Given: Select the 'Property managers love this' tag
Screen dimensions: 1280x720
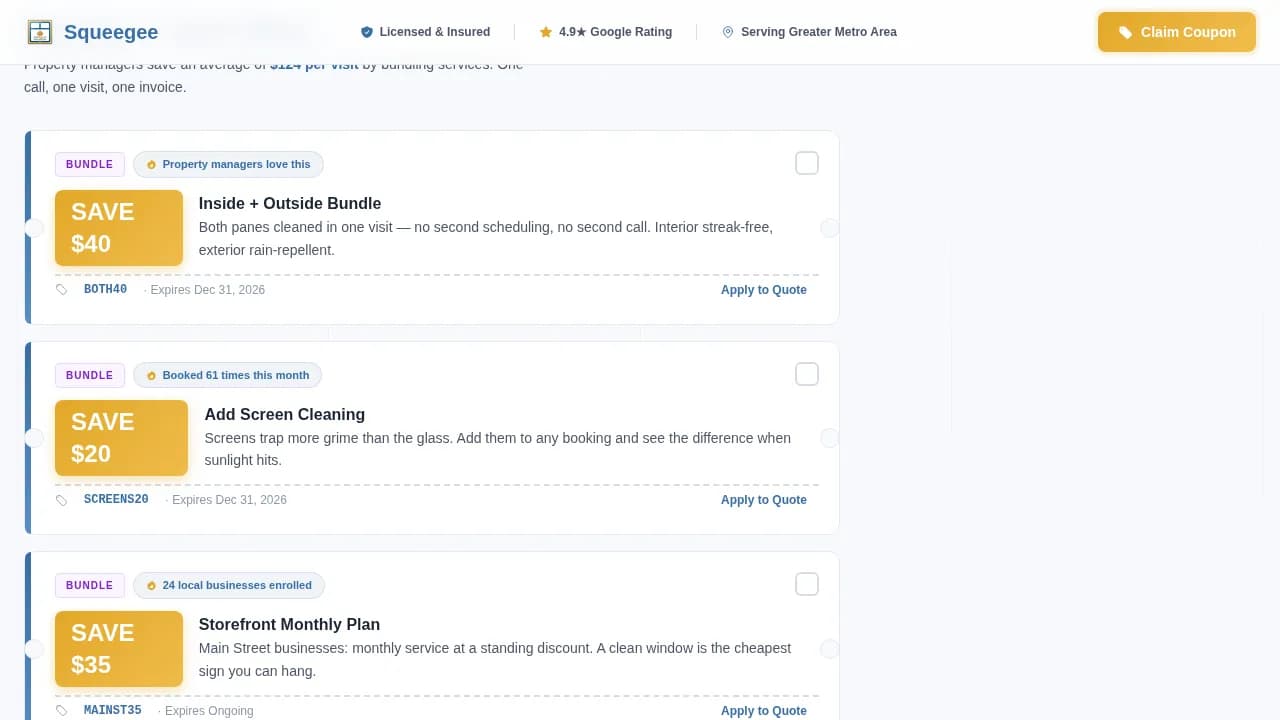Looking at the screenshot, I should coord(228,164).
